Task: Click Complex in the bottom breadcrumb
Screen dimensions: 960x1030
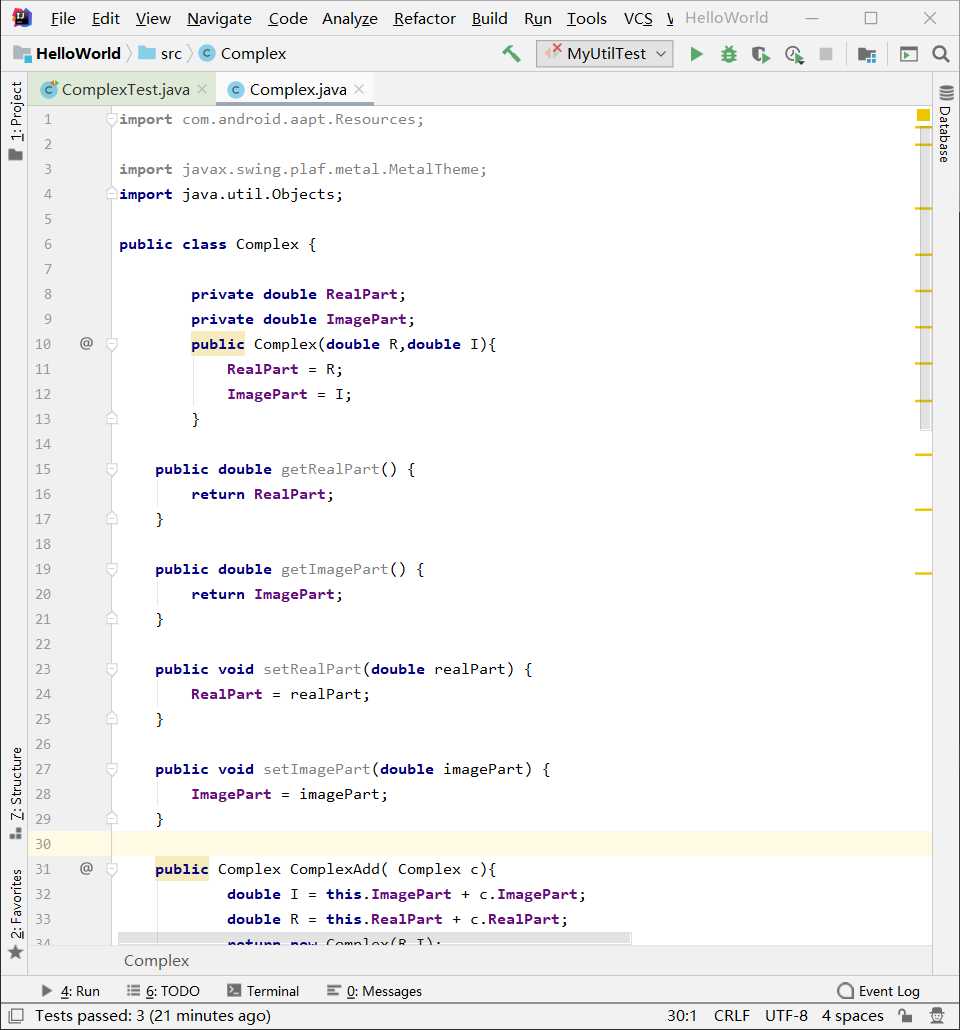Action: (156, 960)
